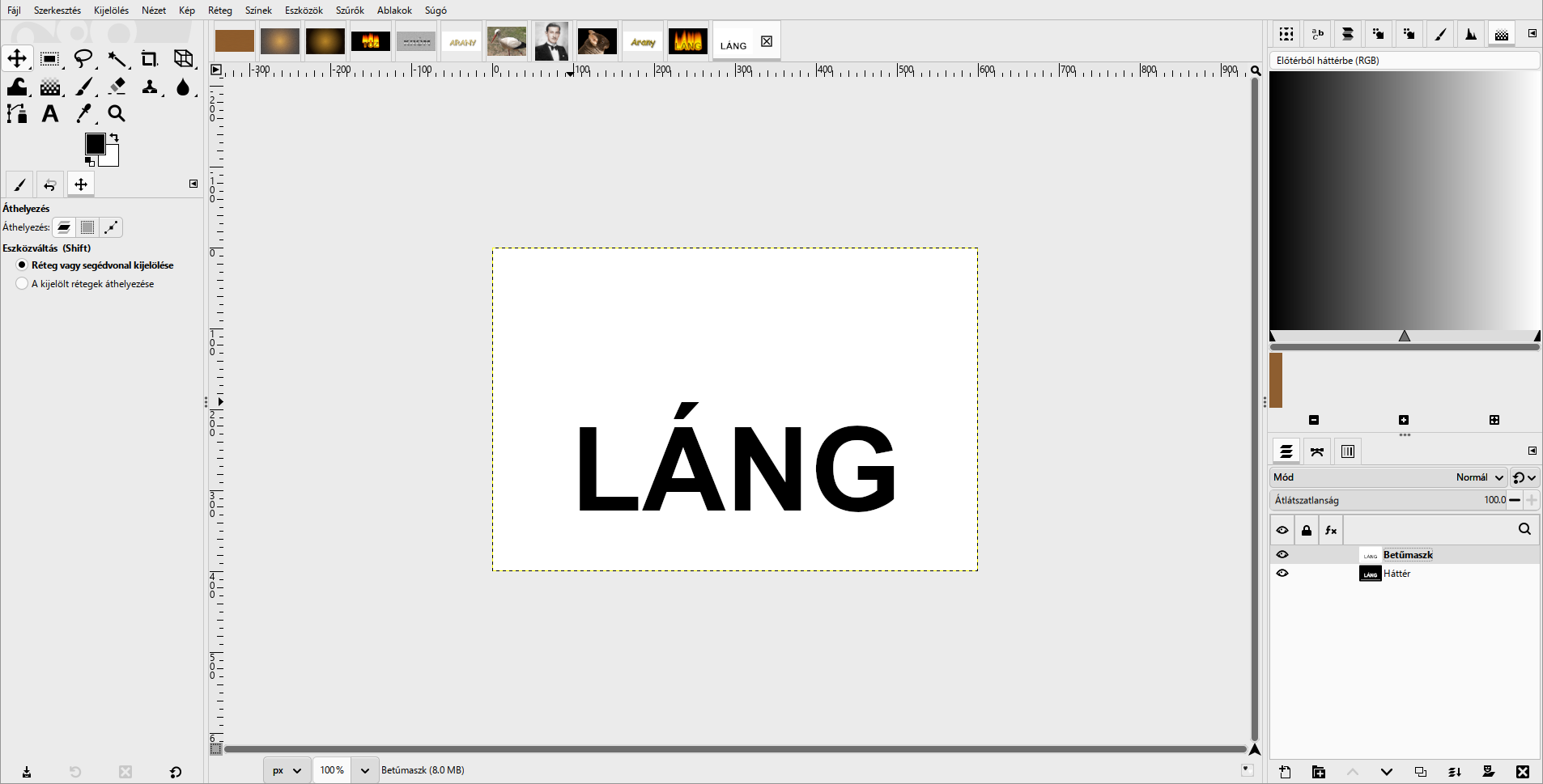Image resolution: width=1543 pixels, height=784 pixels.
Task: Select the Rectangle Select tool
Action: (x=50, y=58)
